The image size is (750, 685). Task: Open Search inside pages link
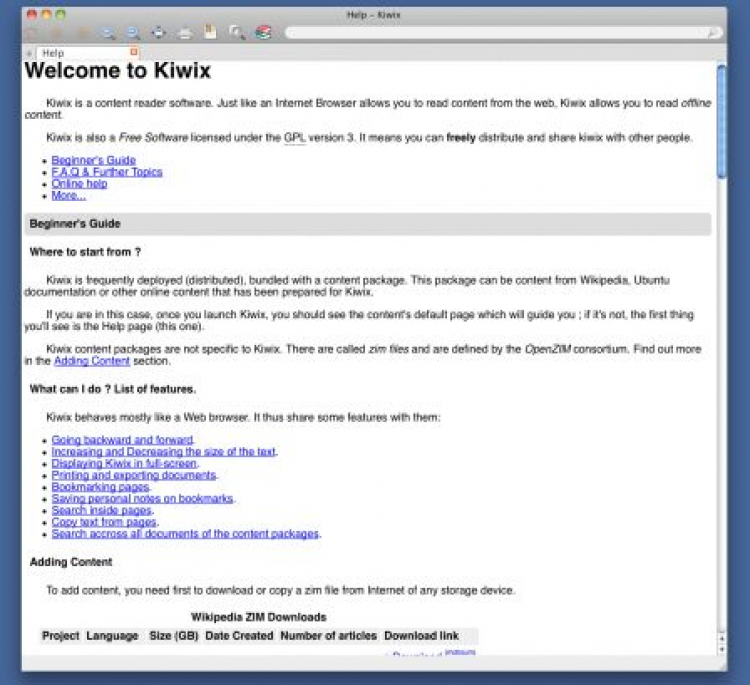click(101, 510)
